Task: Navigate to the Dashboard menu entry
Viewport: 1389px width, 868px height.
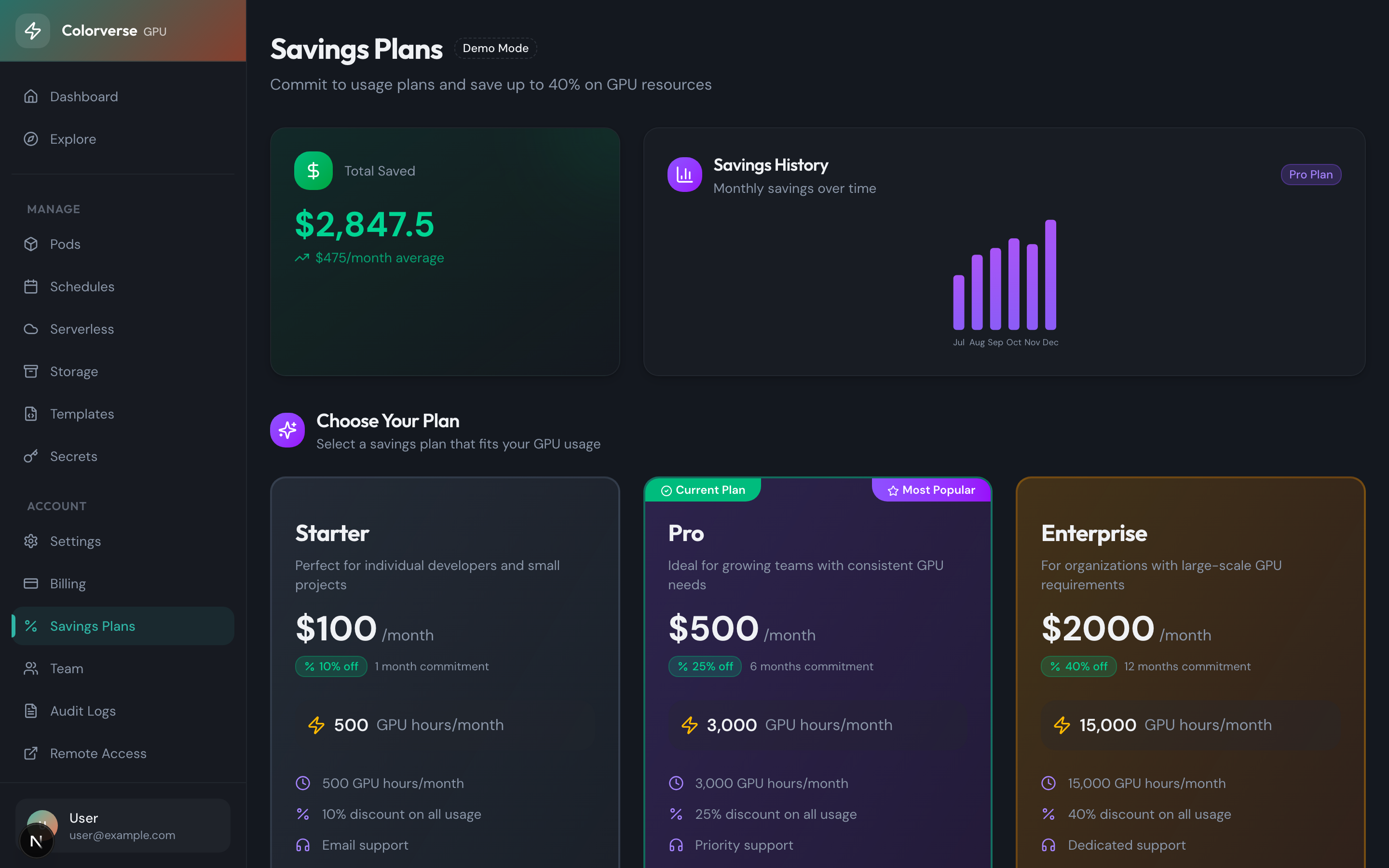Action: 84,96
